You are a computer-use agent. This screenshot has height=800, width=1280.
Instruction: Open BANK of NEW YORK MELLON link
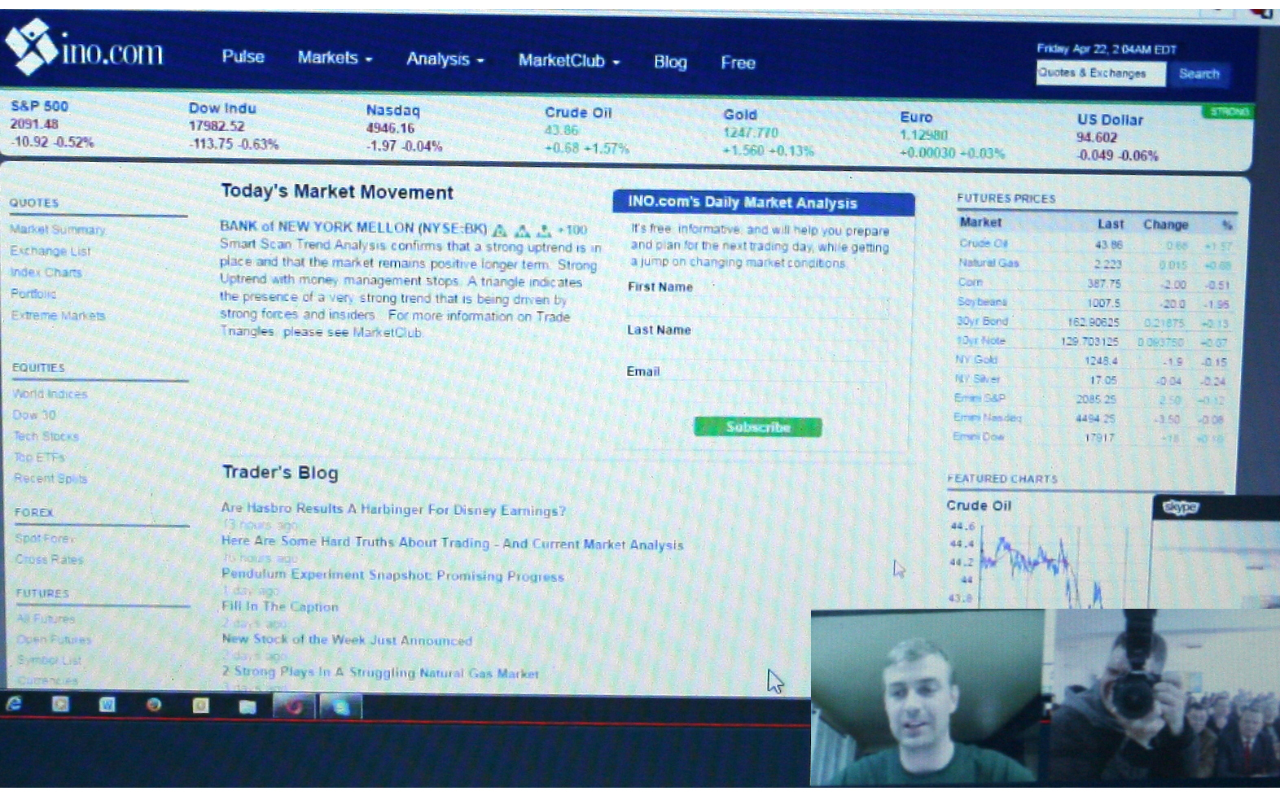click(353, 227)
